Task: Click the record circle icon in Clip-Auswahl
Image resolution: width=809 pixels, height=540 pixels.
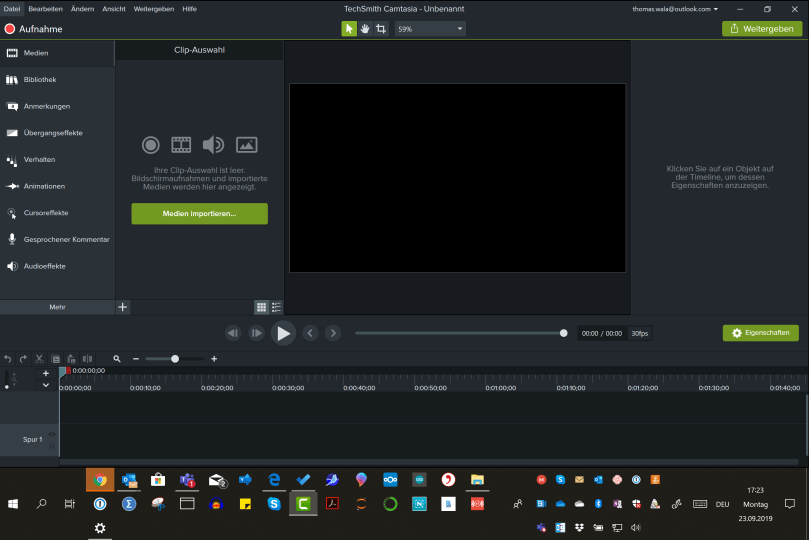Action: (x=151, y=145)
